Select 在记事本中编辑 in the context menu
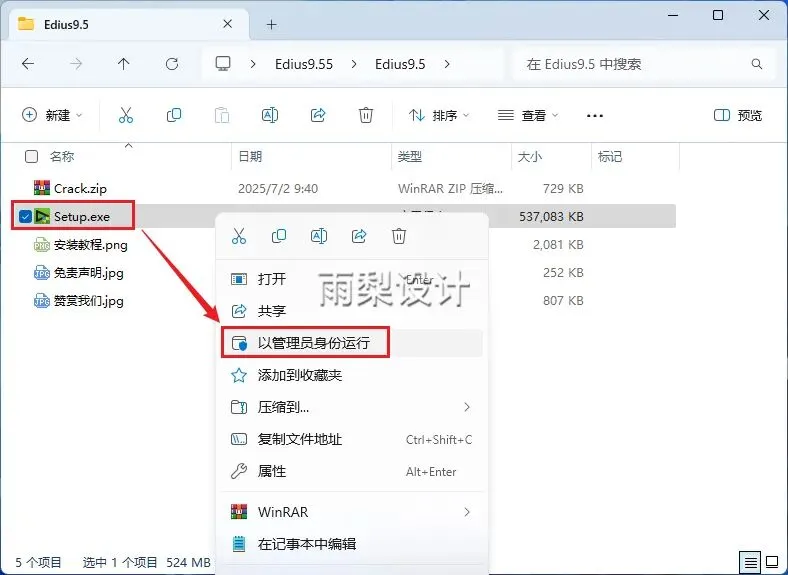Screen dimensions: 788x575 352,544
